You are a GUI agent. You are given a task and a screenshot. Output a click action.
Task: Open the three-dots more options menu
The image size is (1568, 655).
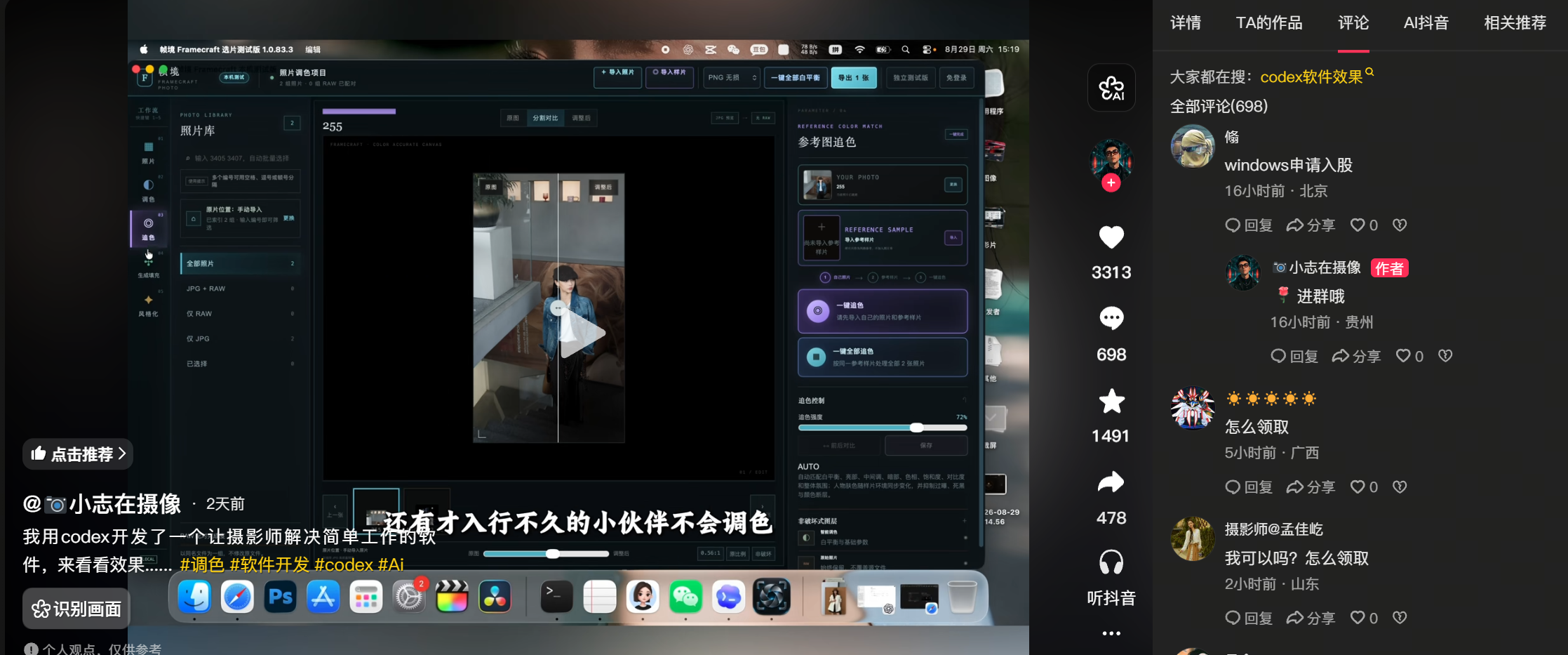[1111, 633]
